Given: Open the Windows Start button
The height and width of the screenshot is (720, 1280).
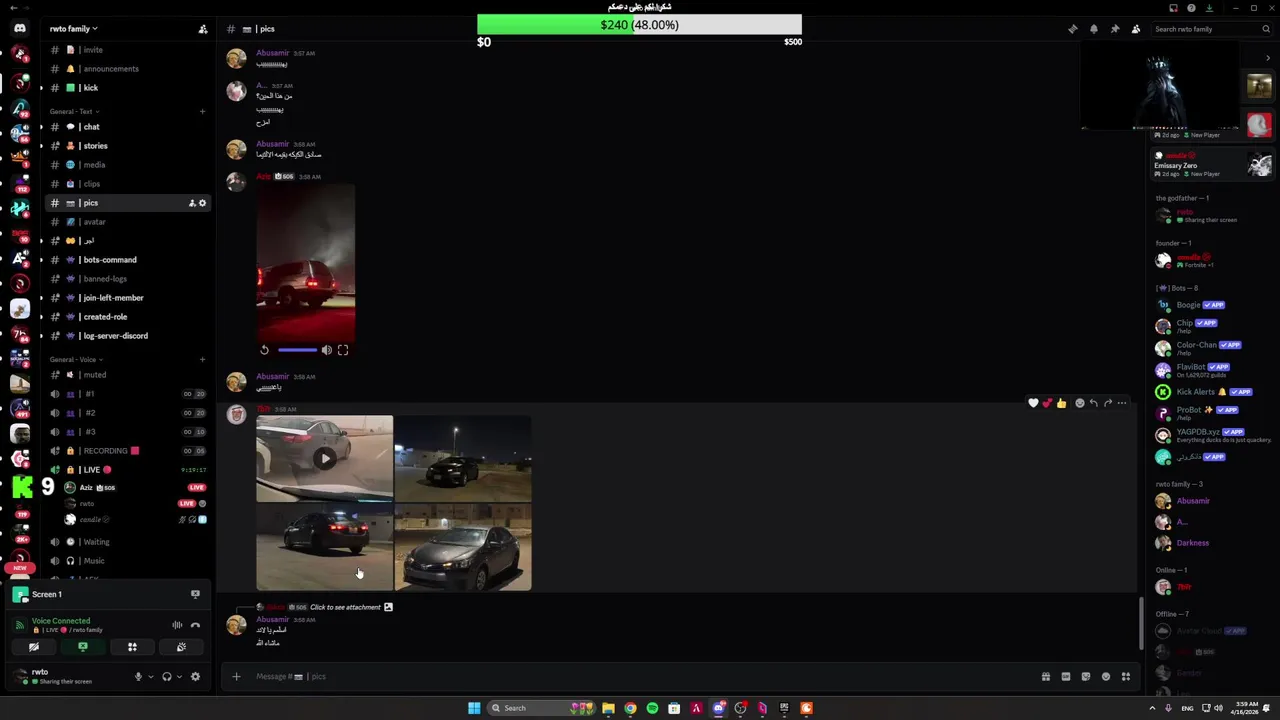Looking at the screenshot, I should 474,708.
